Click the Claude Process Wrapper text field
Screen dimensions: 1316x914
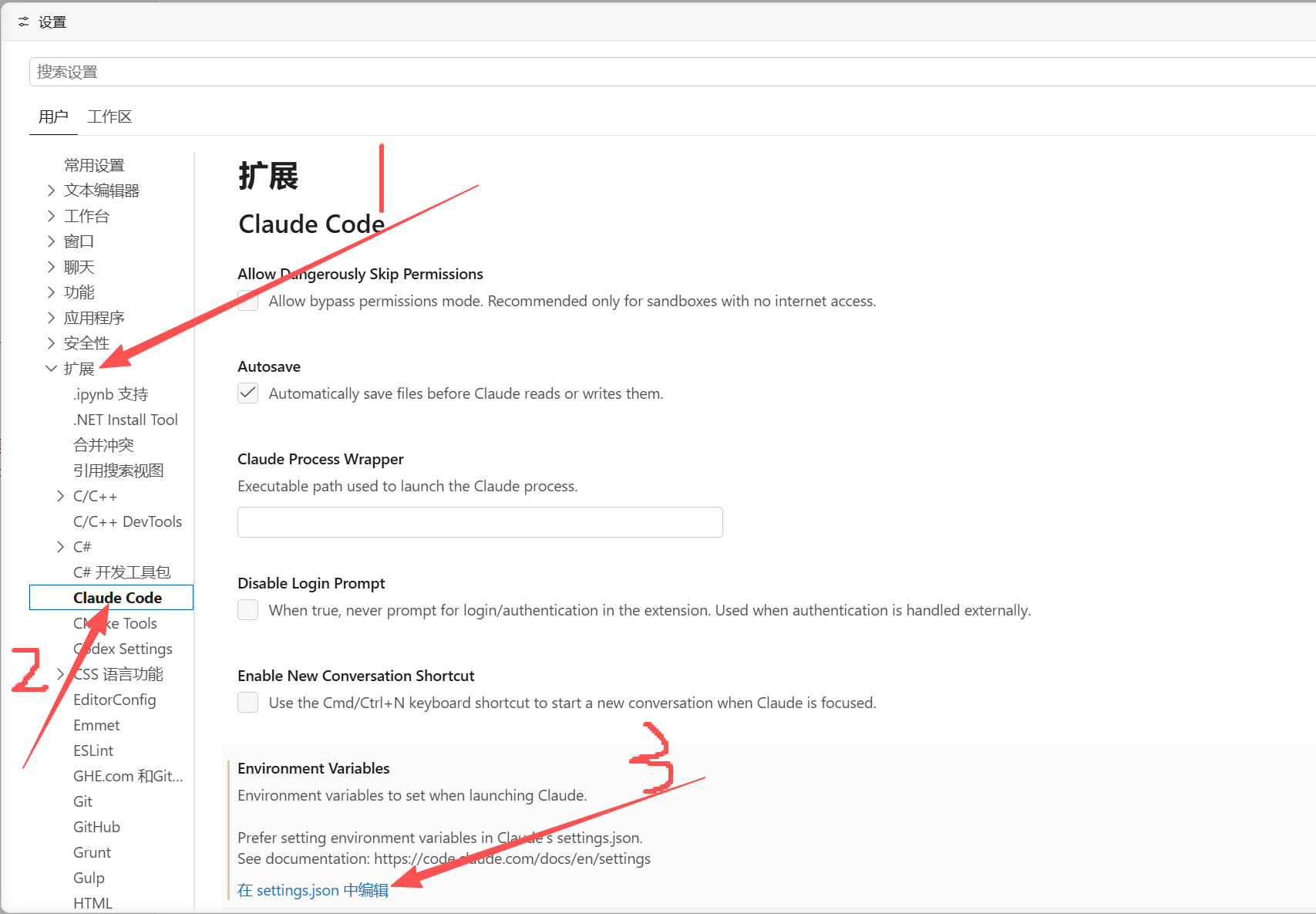click(x=480, y=522)
